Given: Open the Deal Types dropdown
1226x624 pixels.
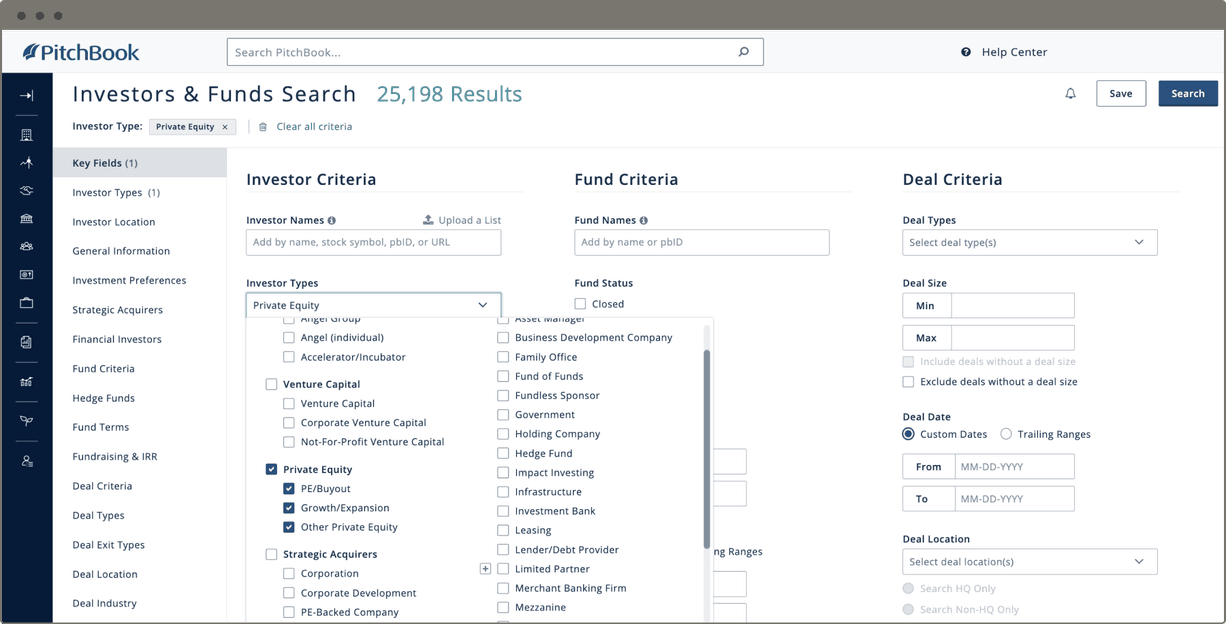Looking at the screenshot, I should (1029, 242).
